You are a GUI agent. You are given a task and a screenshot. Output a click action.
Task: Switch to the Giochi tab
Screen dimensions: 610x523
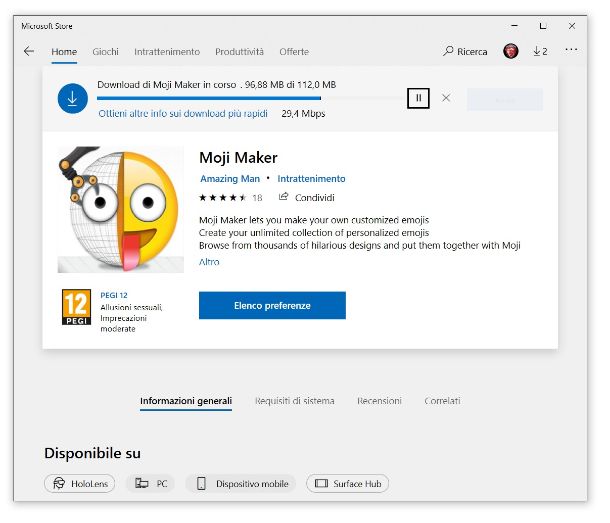click(105, 52)
